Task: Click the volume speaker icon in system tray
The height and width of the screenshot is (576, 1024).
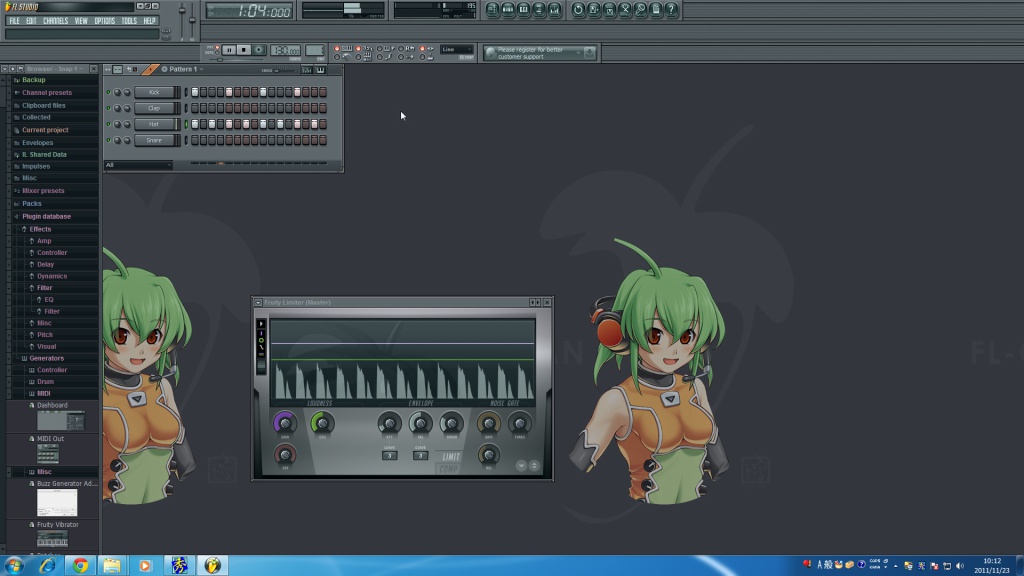Action: pos(960,566)
